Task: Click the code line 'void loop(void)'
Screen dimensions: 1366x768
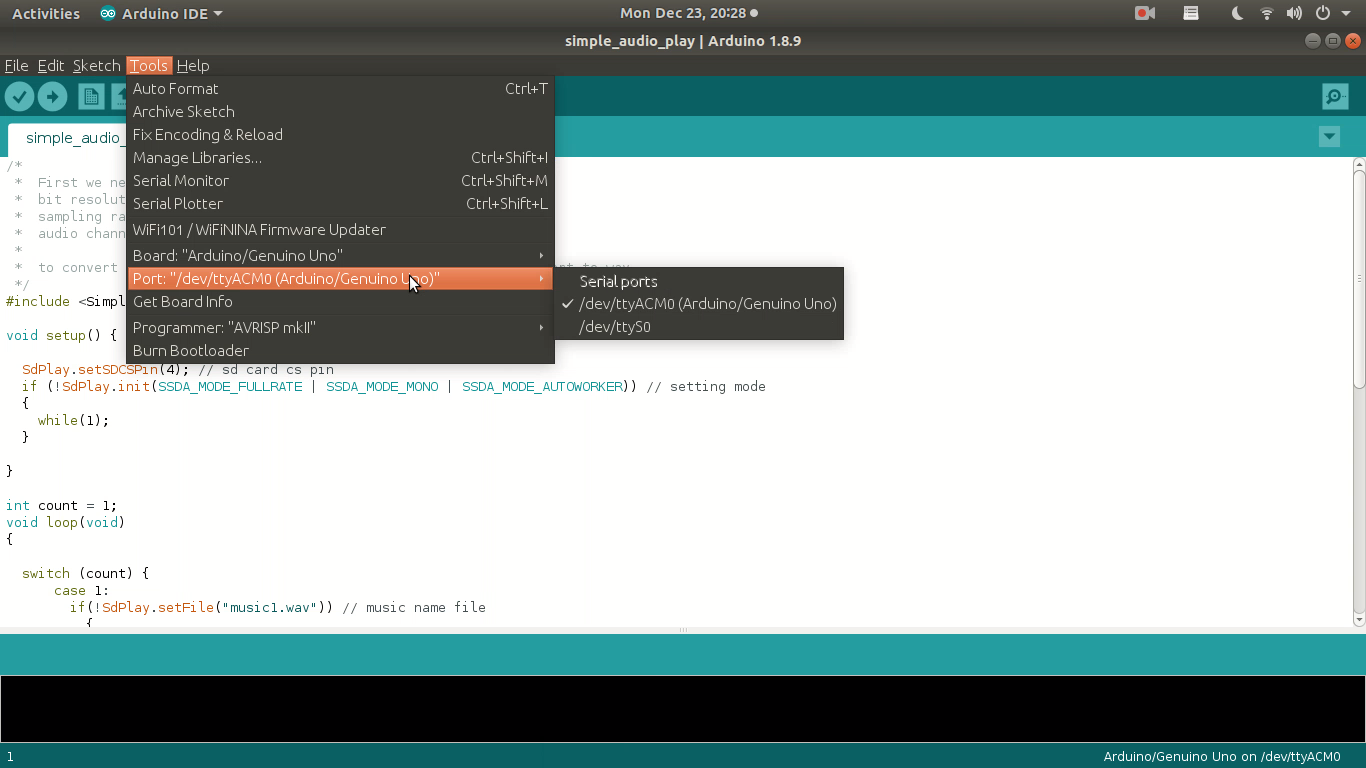Action: (65, 523)
